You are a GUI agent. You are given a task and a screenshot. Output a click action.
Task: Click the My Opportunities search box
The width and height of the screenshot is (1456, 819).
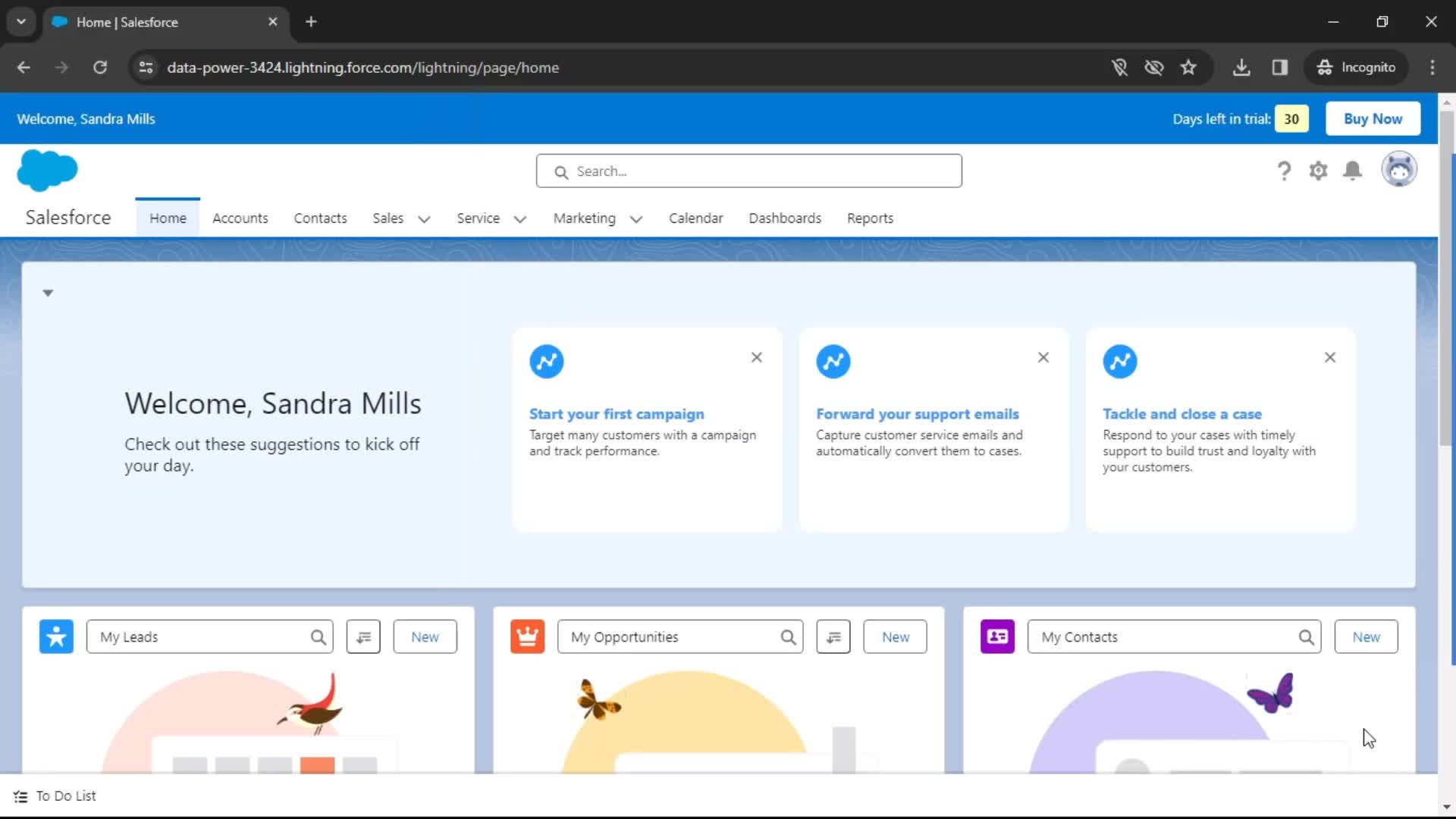pos(680,637)
